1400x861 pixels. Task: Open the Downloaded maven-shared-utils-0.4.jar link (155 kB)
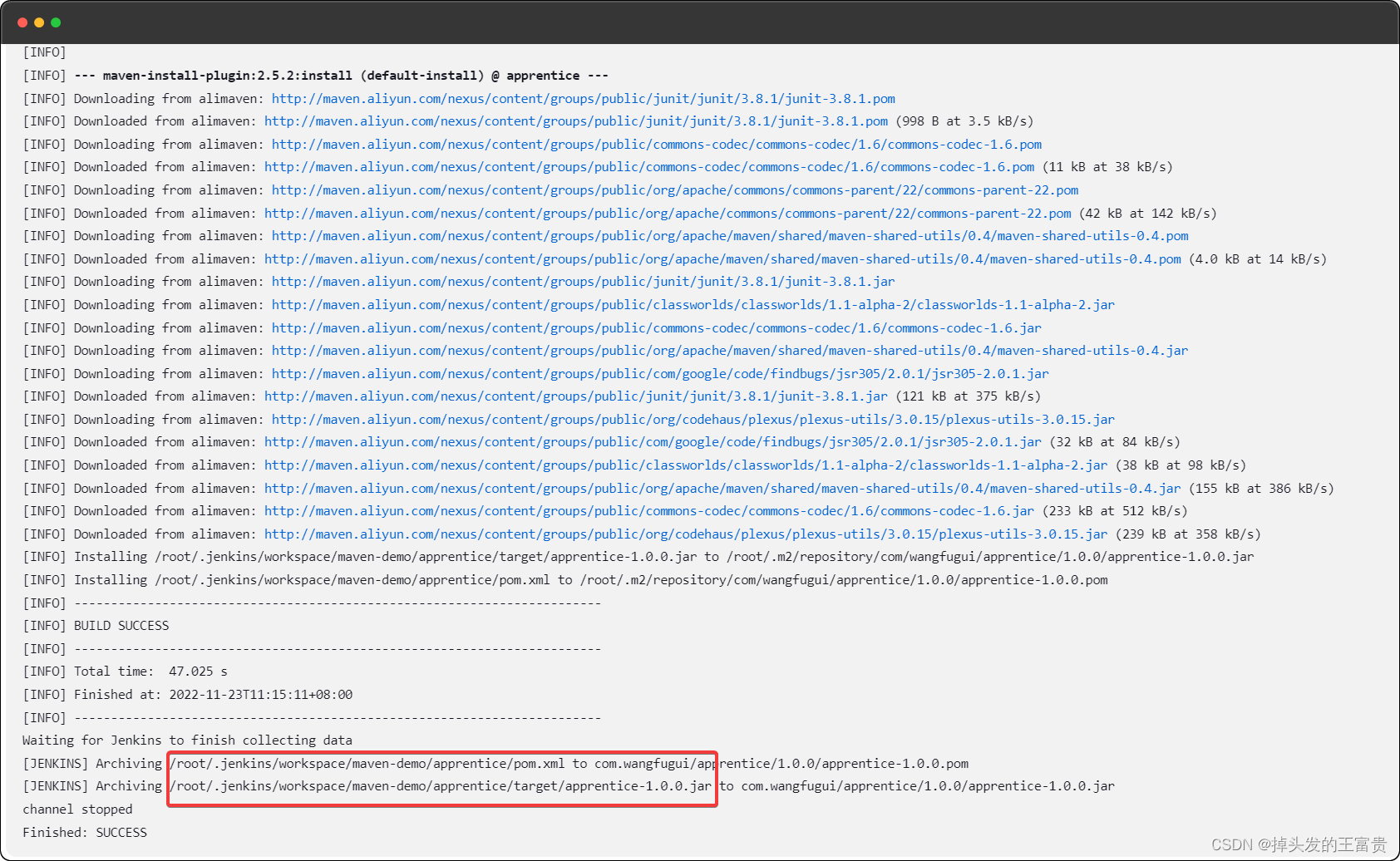(722, 489)
